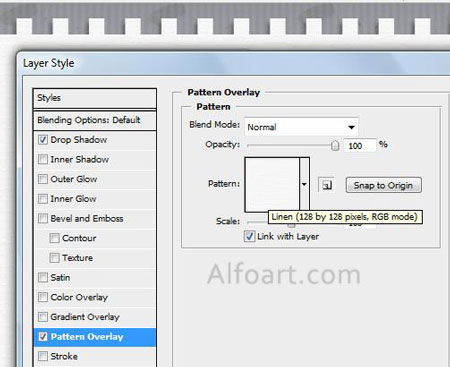Viewport: 450px width, 367px height.
Task: Select the Styles section
Action: [x=95, y=98]
